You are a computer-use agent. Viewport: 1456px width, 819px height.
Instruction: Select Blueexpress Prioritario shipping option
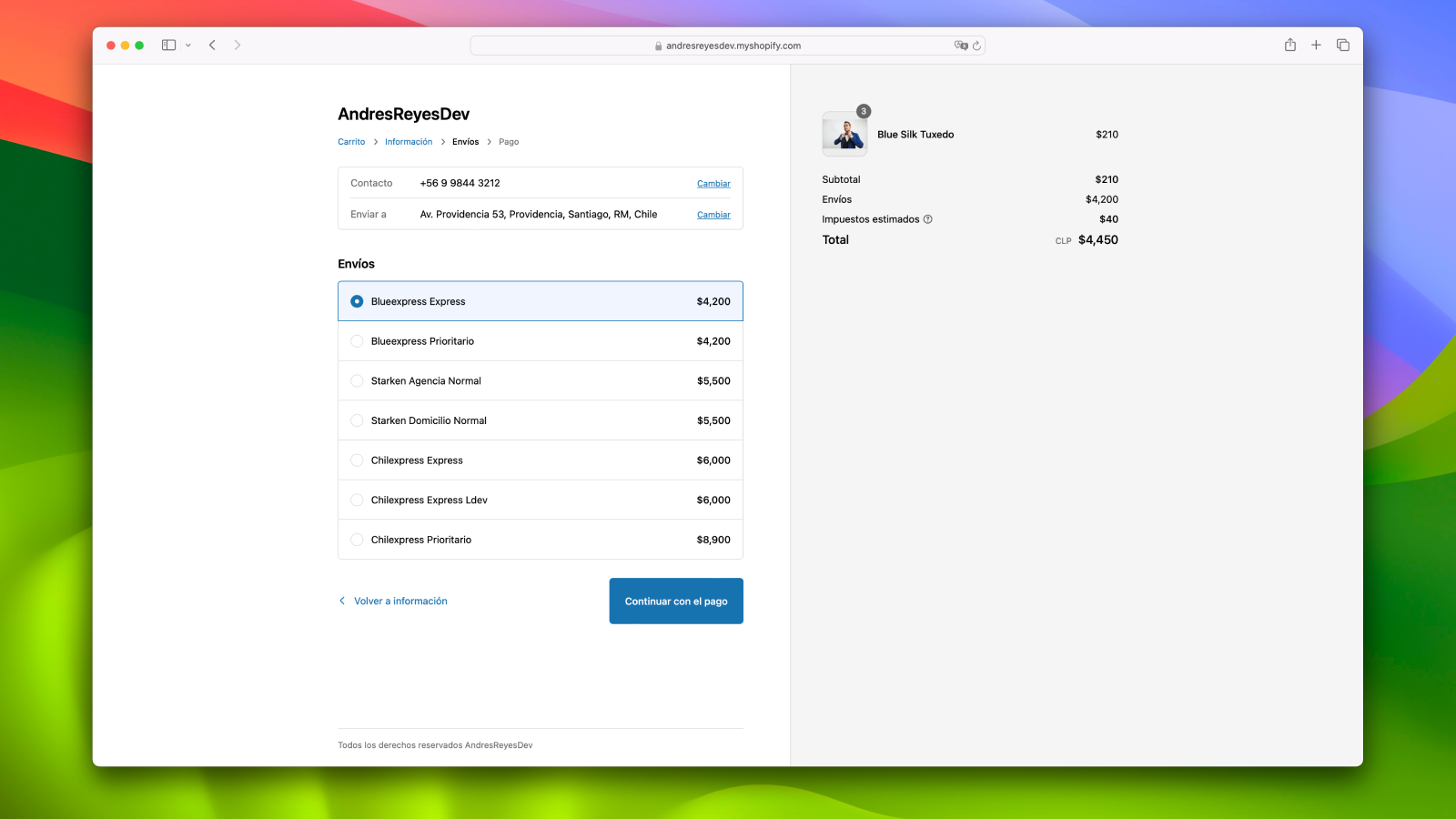tap(541, 341)
